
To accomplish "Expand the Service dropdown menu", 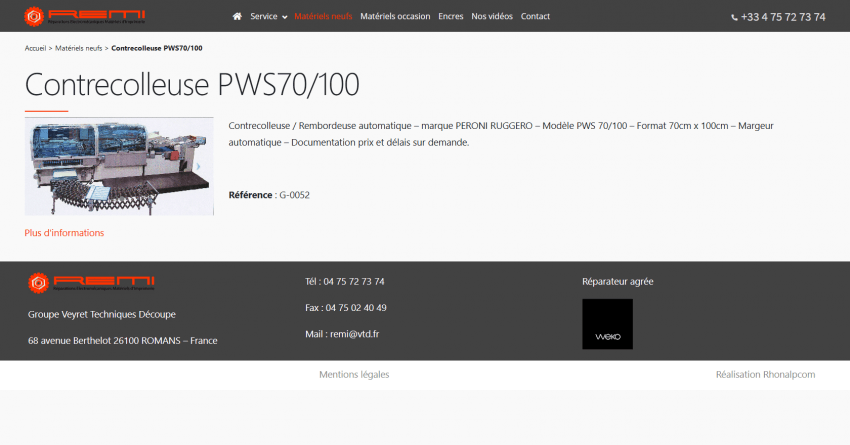I will (268, 16).
